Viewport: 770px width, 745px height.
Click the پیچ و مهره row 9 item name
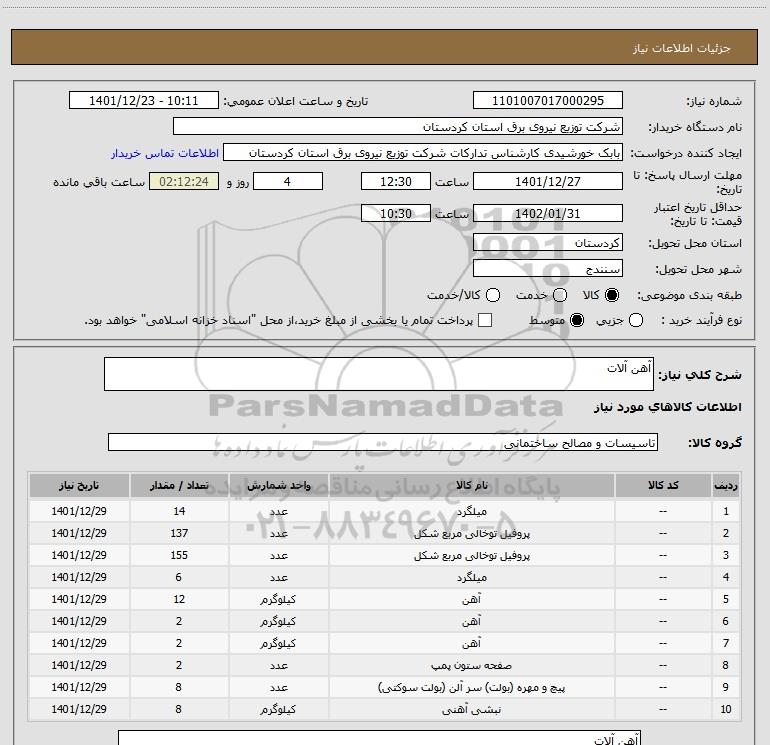tap(471, 688)
